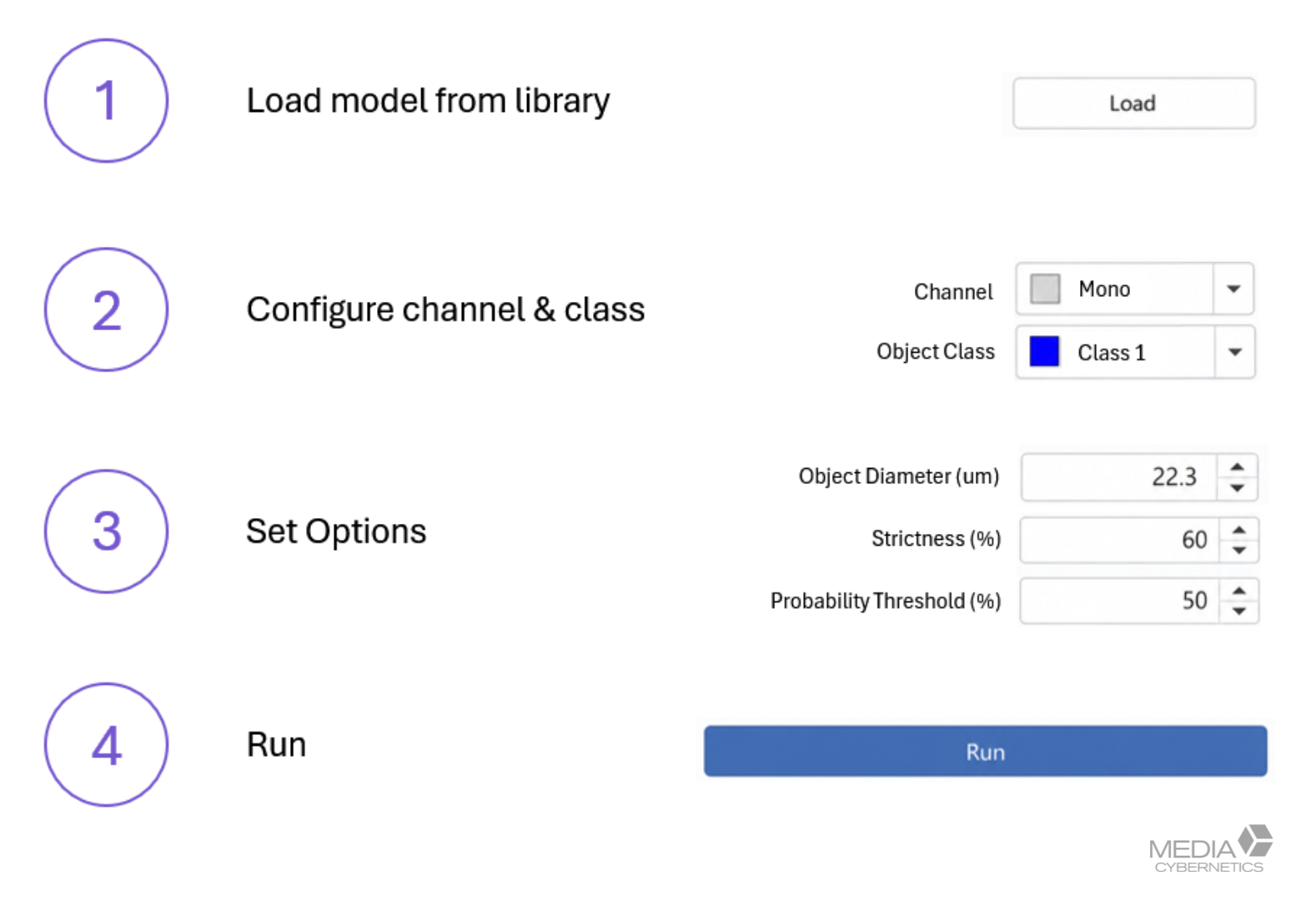This screenshot has width=1316, height=901.
Task: Expand the Object Class dropdown arrow
Action: [1234, 352]
